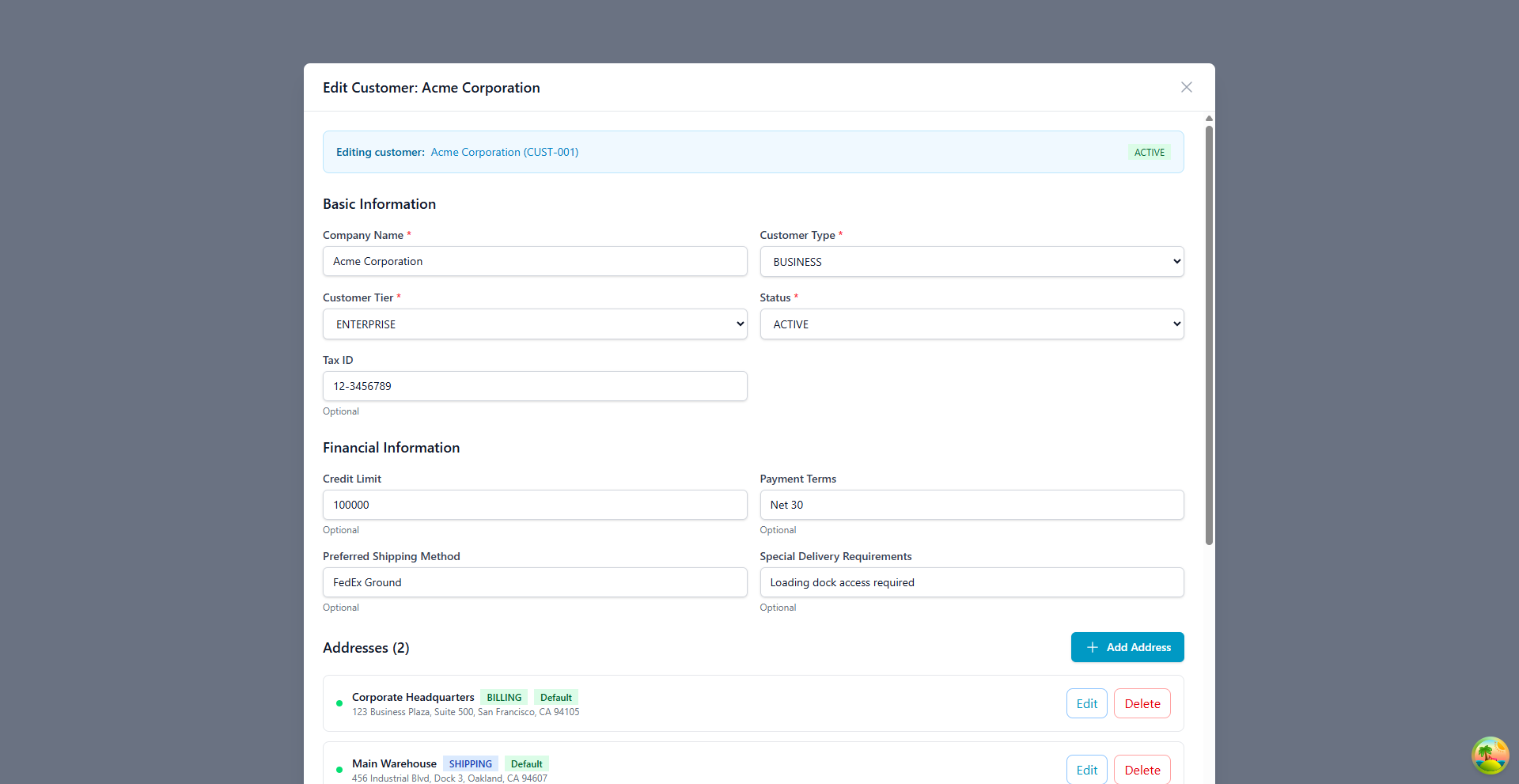Click the dialog scrollbar on the right
1519x784 pixels.
point(1208,332)
